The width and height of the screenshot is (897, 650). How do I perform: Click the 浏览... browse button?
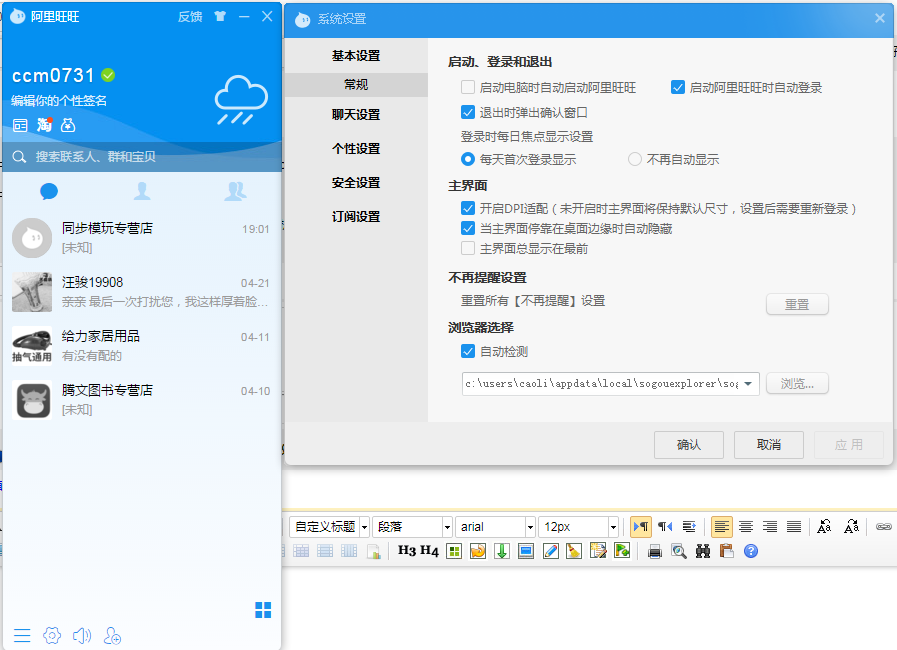[x=797, y=383]
